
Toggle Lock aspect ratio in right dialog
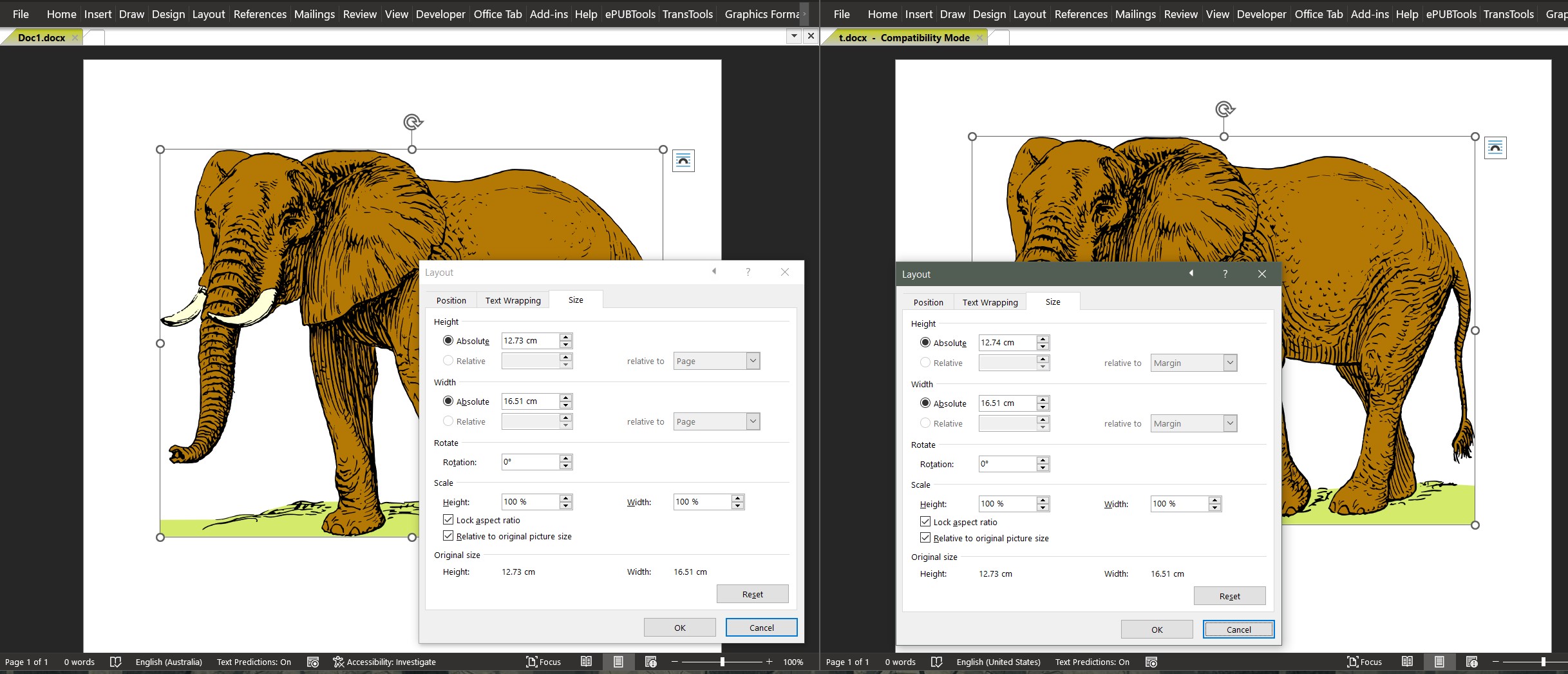click(925, 521)
